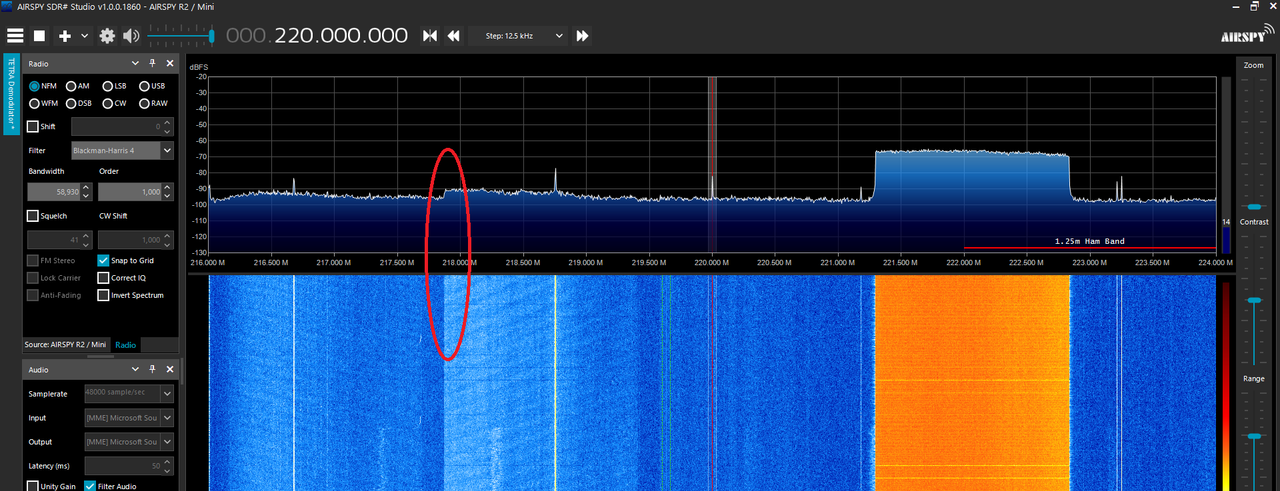The width and height of the screenshot is (1280, 491).
Task: Expand the dropdown arrow beside the plus icon
Action: [x=85, y=36]
